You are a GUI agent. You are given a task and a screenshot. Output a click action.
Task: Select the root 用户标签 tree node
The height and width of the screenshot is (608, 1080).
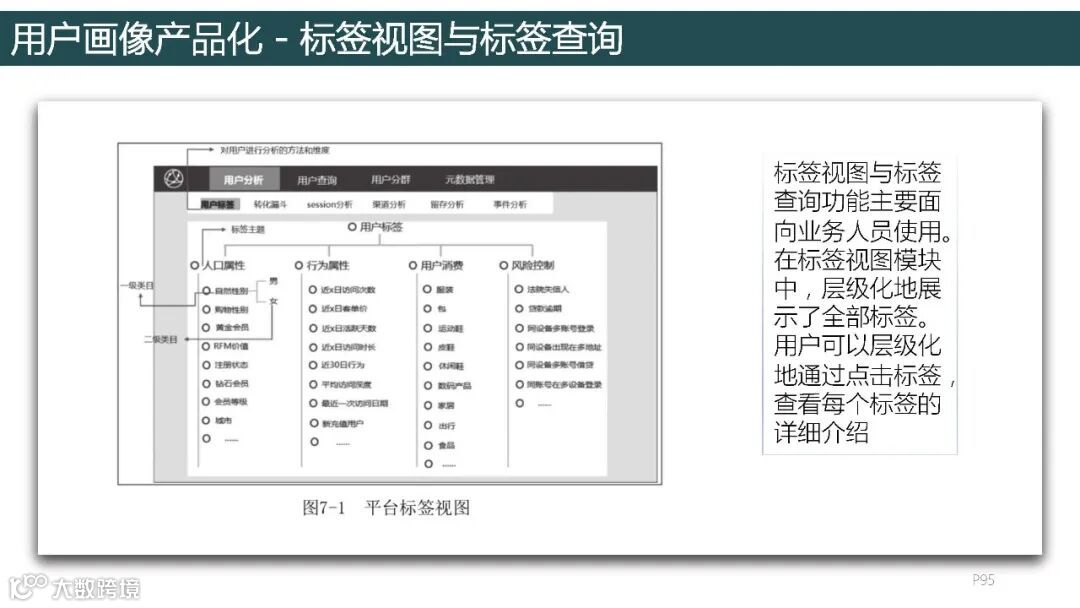(375, 227)
